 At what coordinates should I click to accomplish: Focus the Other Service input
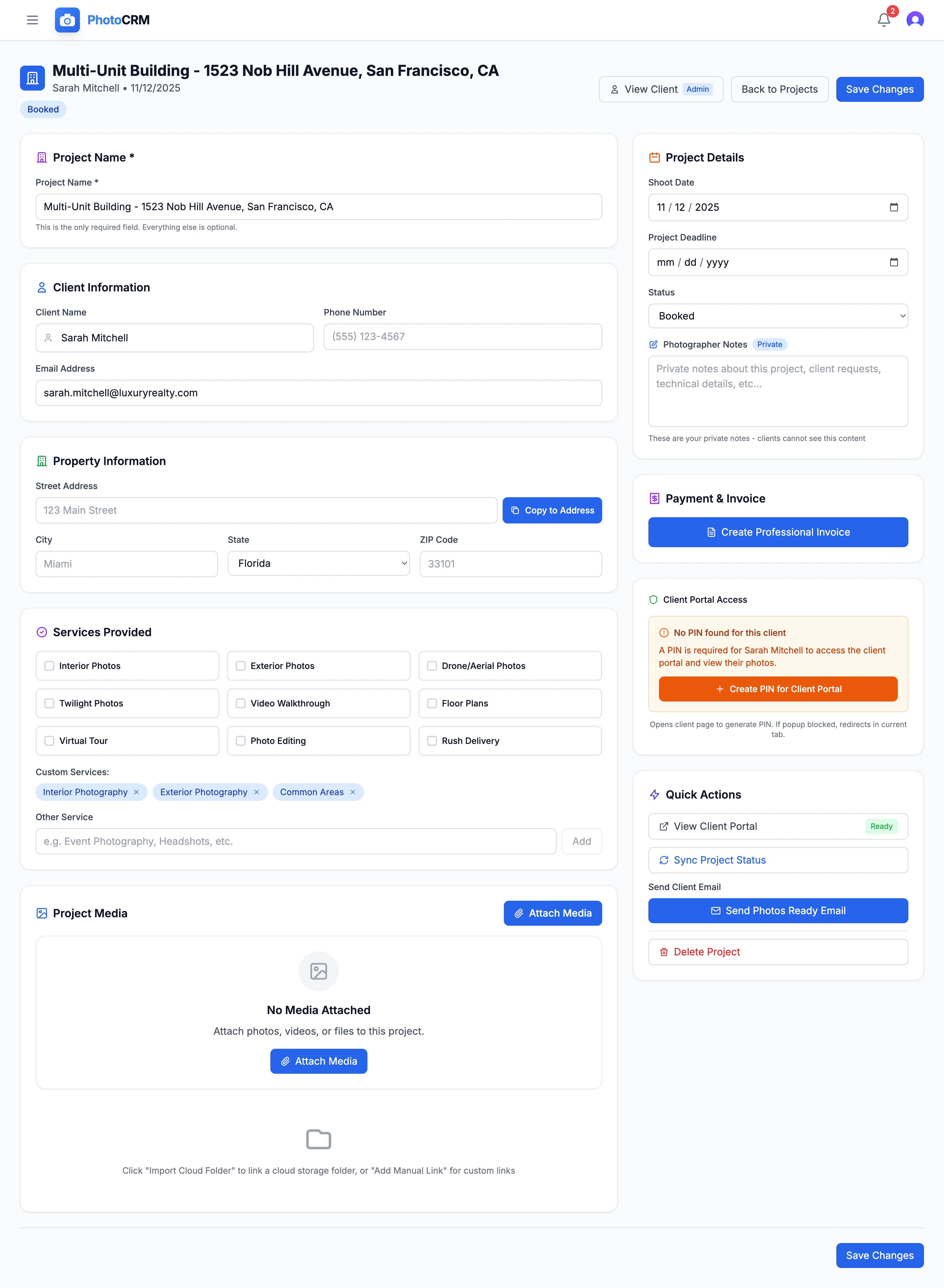[x=295, y=841]
